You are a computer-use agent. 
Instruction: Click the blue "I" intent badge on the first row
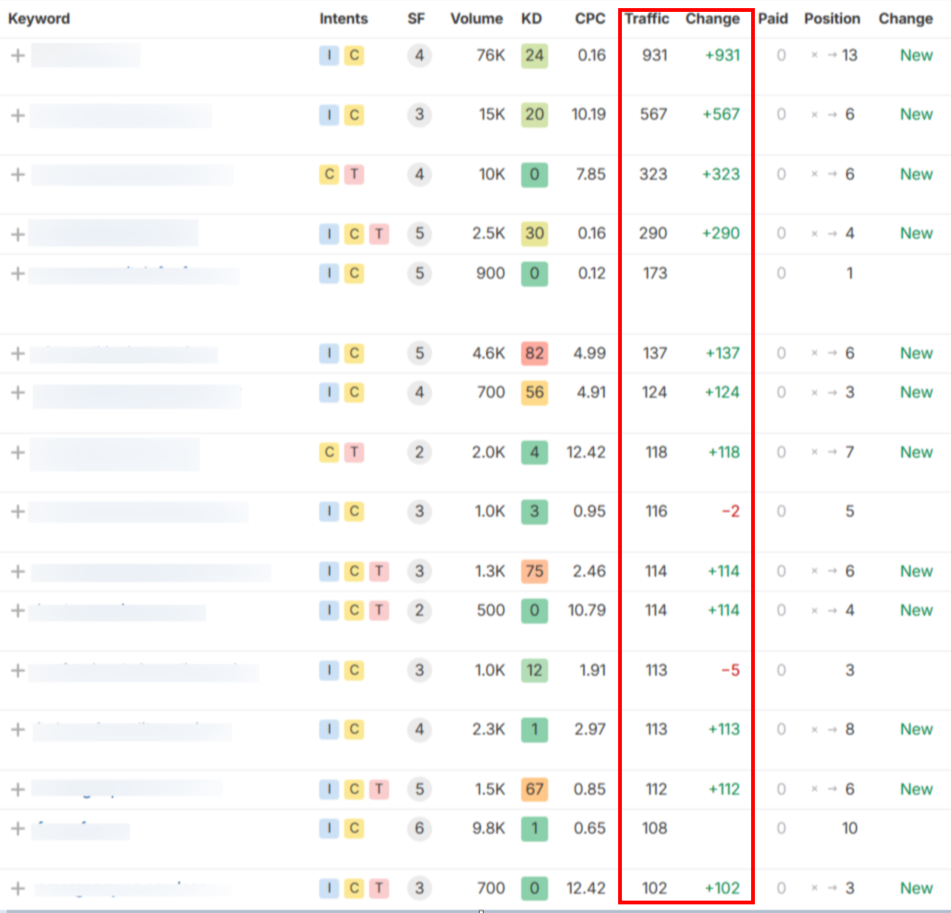[x=328, y=55]
